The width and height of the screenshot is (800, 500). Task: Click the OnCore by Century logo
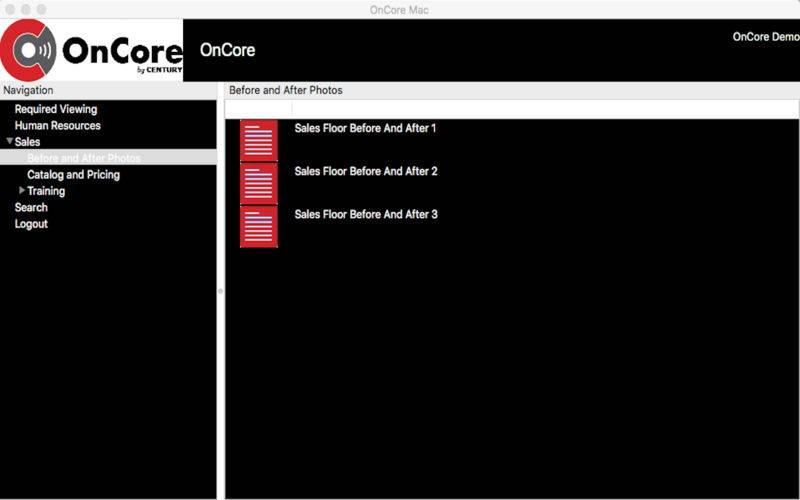click(91, 50)
